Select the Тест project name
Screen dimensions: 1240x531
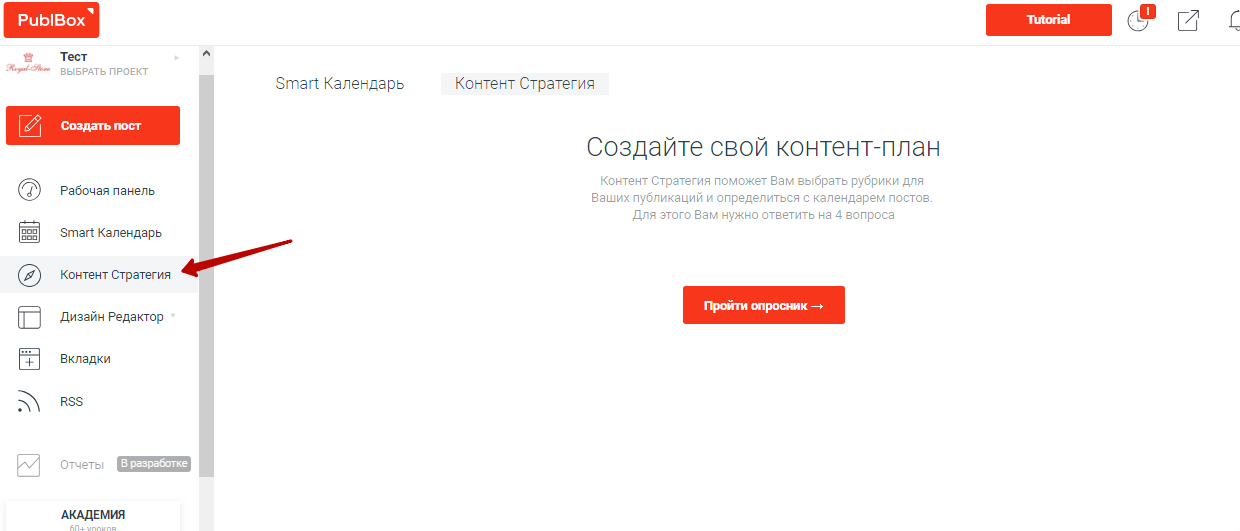pyautogui.click(x=74, y=57)
